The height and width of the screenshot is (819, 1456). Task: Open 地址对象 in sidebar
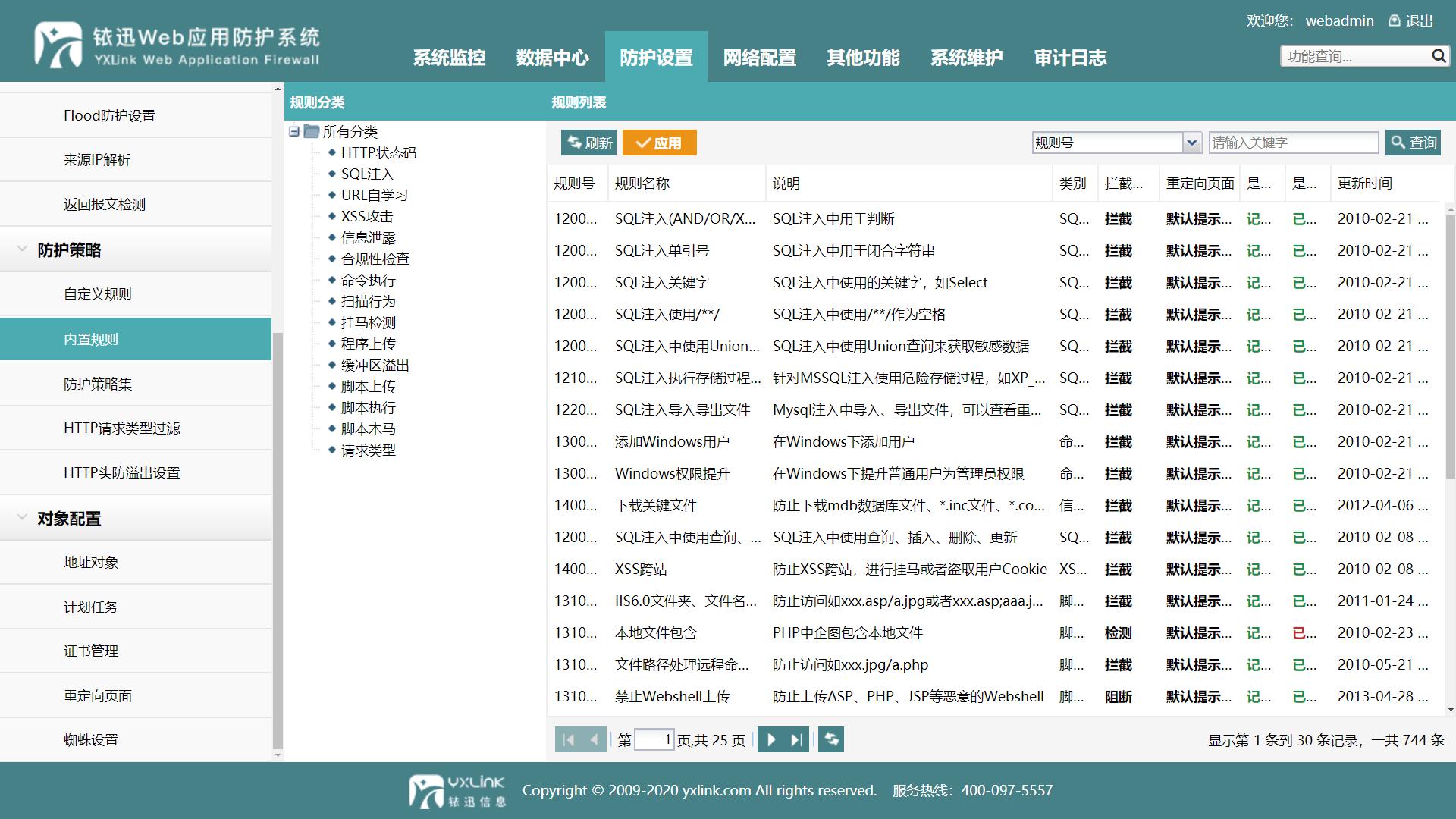pos(136,562)
